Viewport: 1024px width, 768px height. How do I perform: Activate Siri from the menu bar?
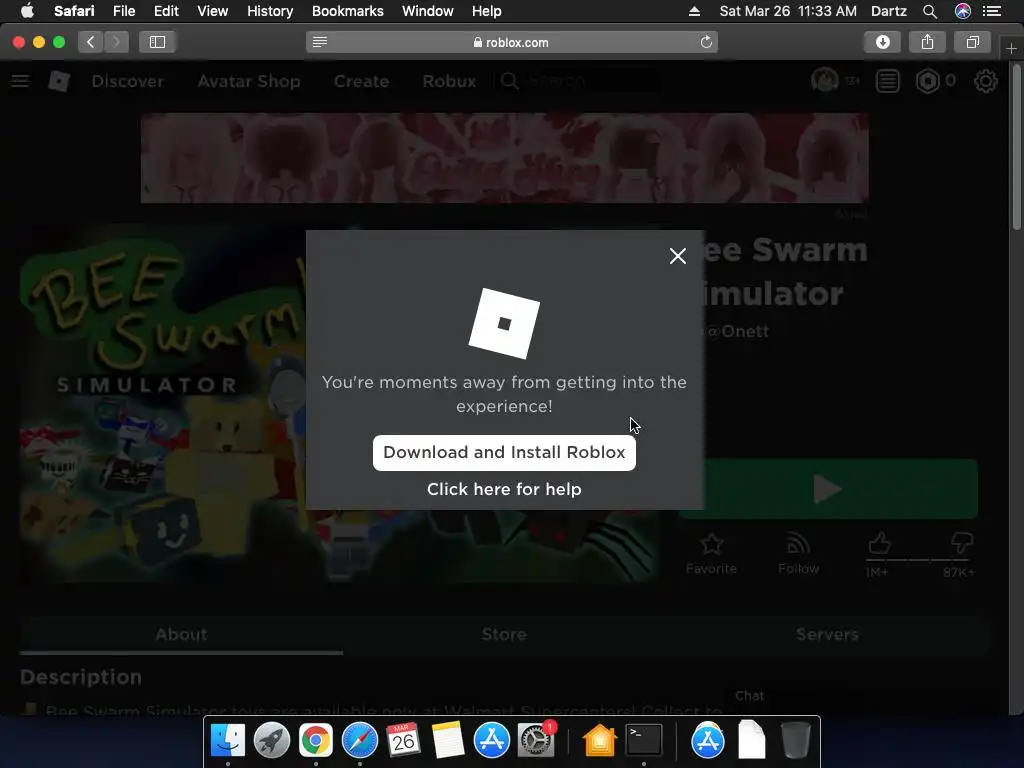[x=963, y=11]
